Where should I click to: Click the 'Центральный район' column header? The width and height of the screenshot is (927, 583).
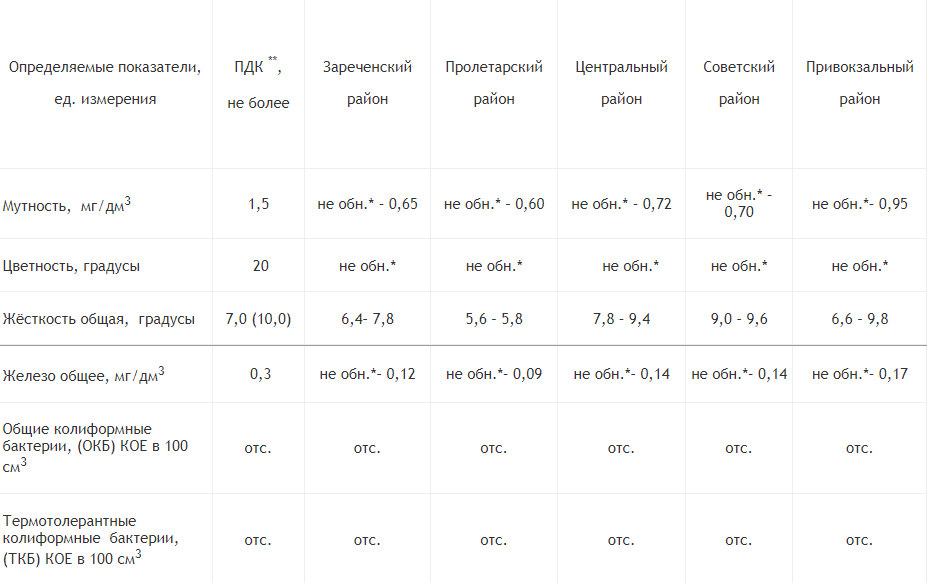coord(621,83)
